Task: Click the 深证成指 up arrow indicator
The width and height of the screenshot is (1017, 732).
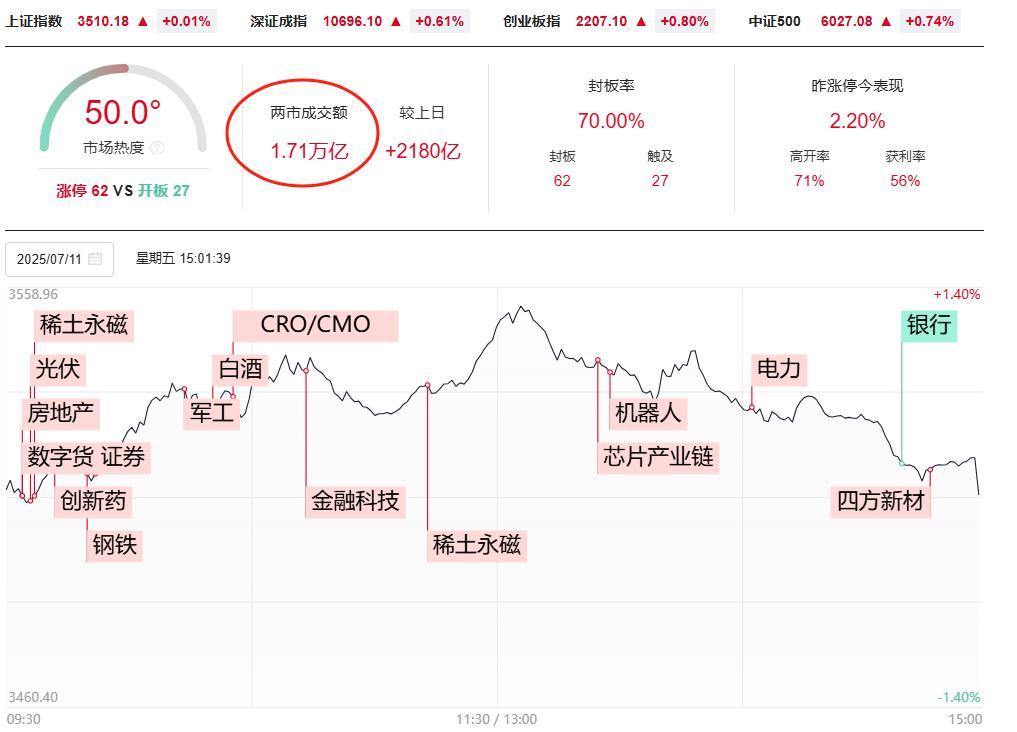Action: pos(396,21)
